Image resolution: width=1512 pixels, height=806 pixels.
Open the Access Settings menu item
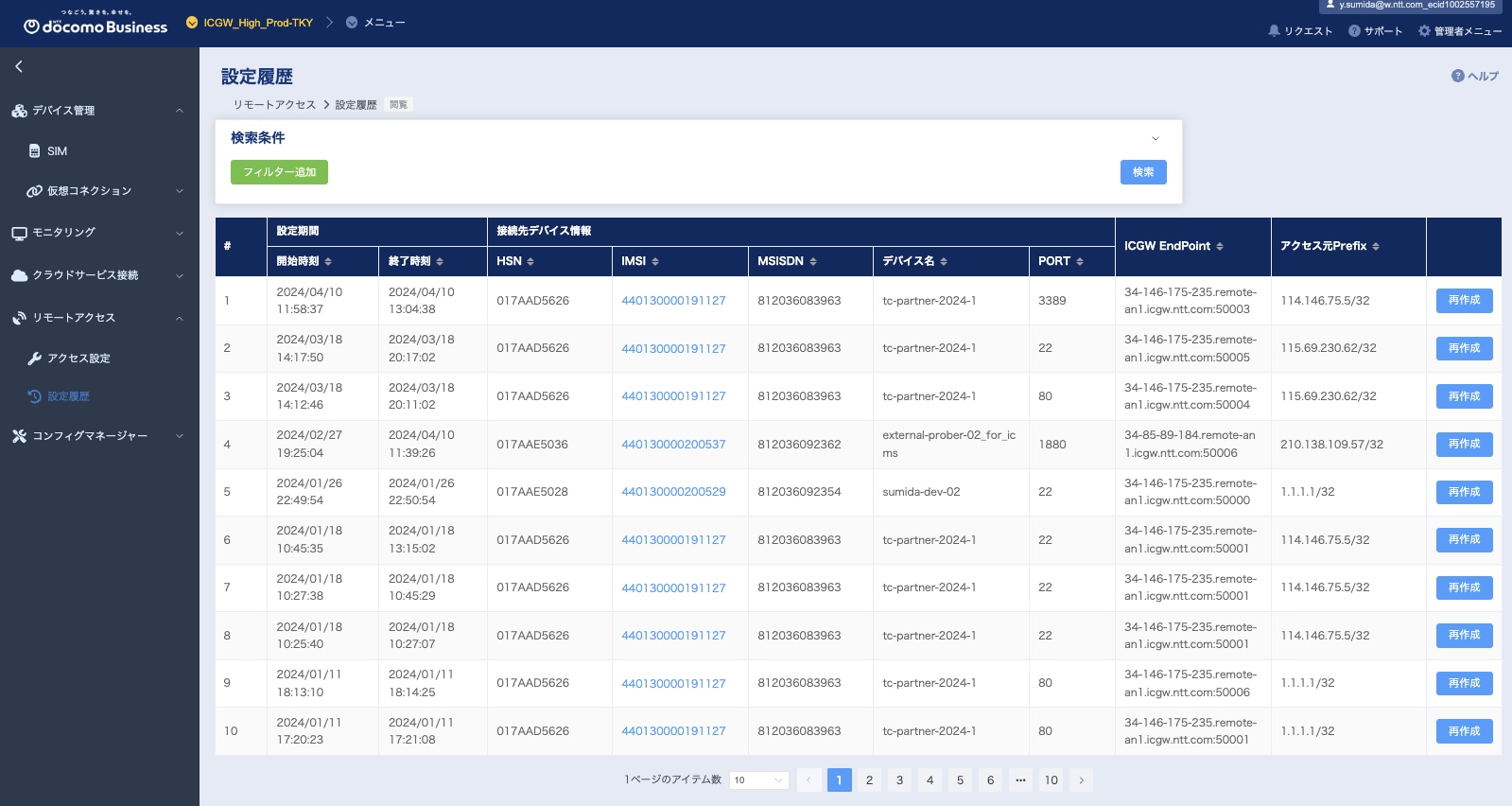pos(78,359)
